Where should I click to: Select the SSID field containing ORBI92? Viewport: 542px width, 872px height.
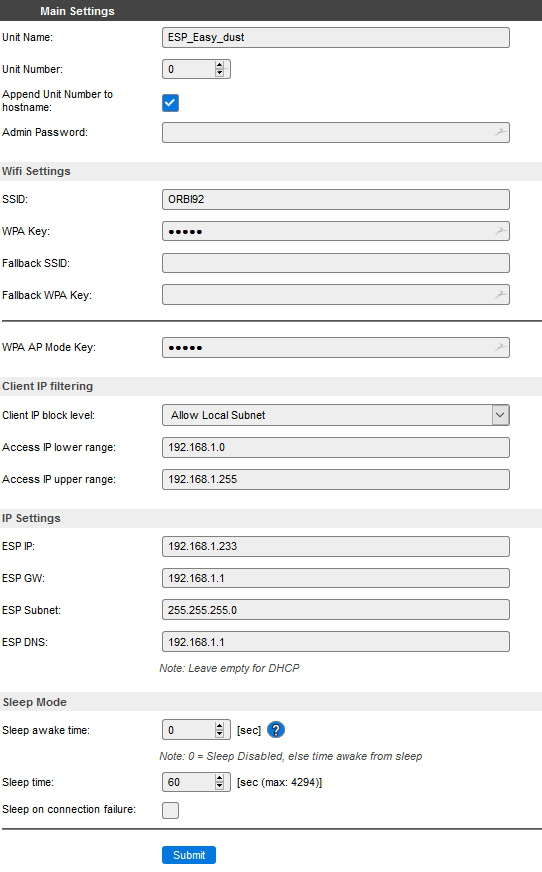pos(336,200)
